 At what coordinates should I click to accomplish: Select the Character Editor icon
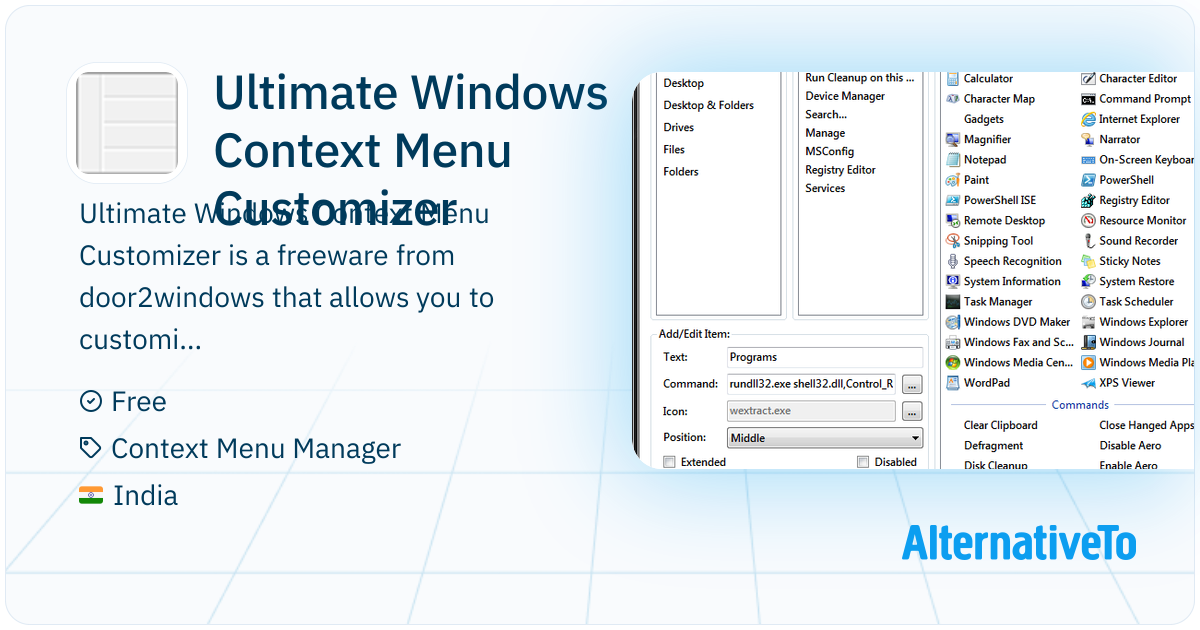pyautogui.click(x=1089, y=78)
